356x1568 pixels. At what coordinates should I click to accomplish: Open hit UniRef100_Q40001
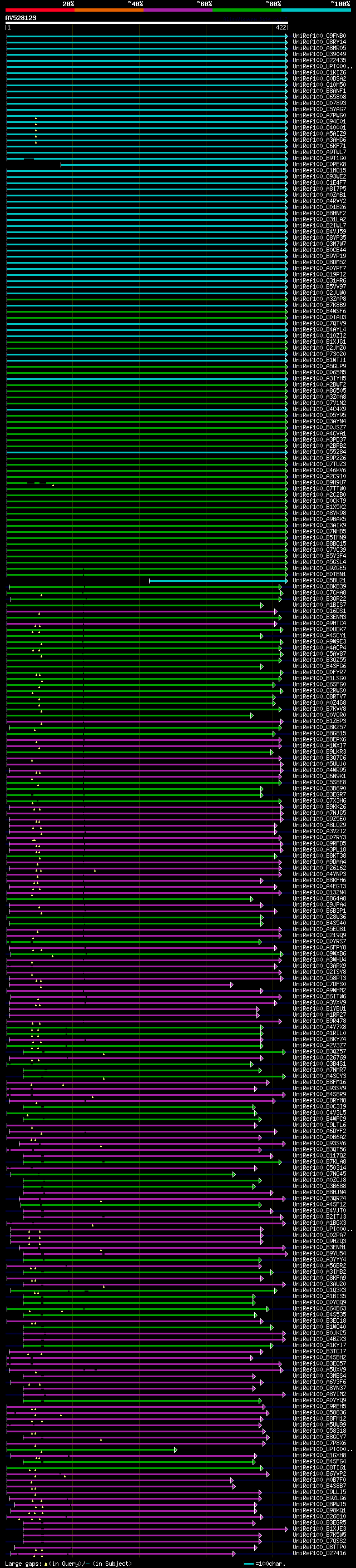[319, 127]
